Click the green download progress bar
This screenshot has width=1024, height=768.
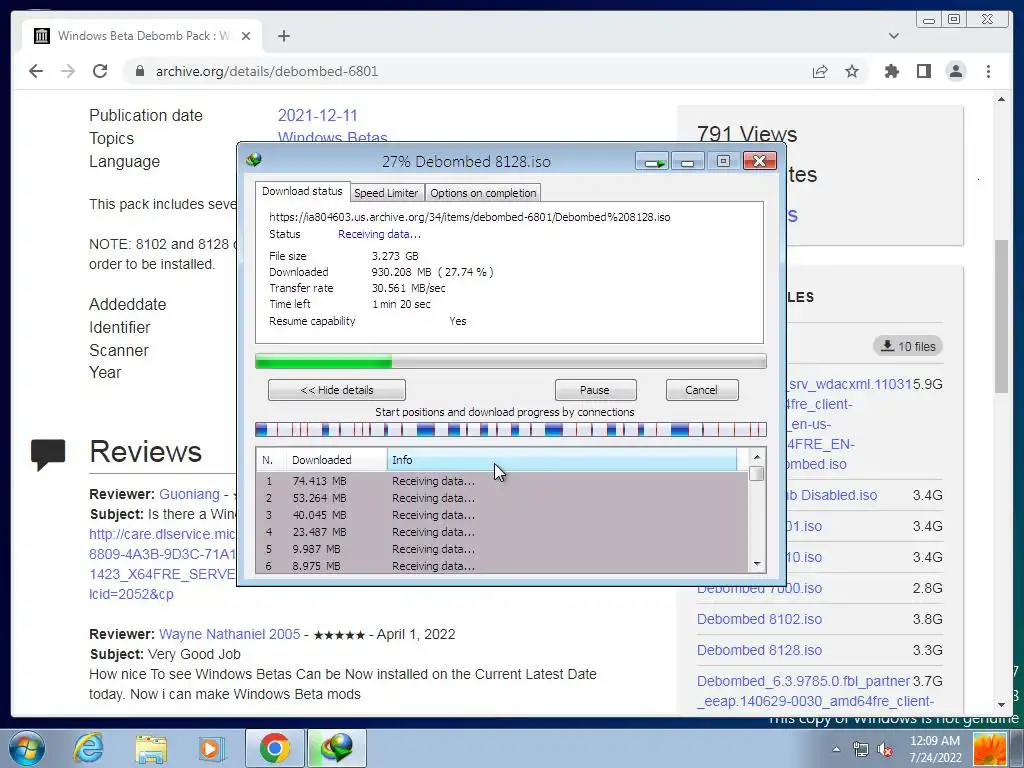[511, 361]
